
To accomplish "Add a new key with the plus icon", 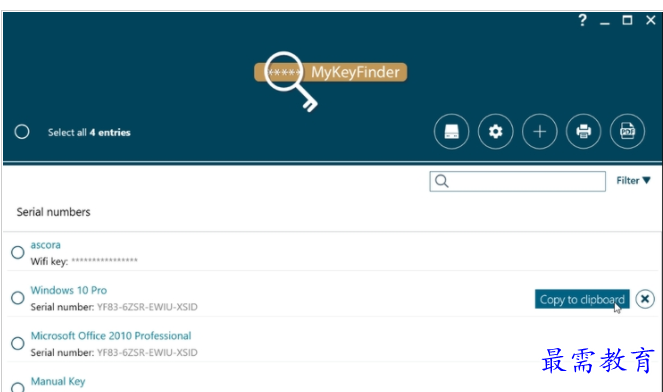I will click(540, 132).
